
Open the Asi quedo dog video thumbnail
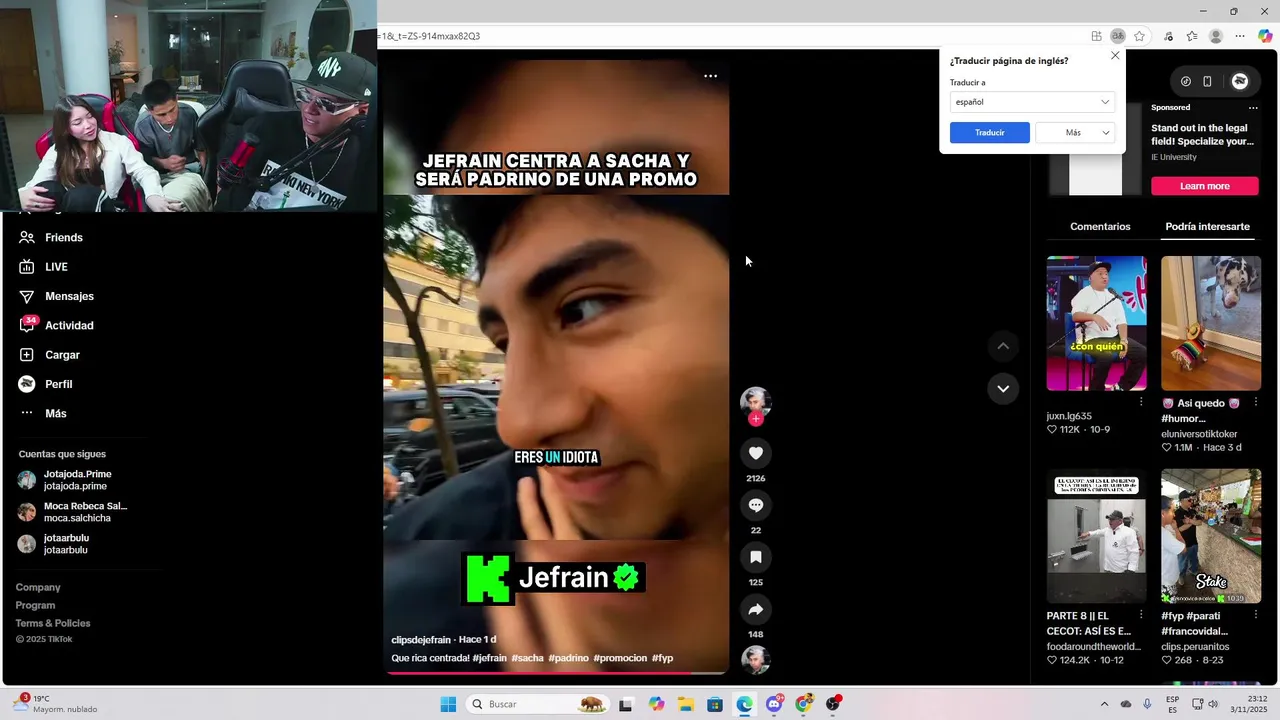click(1211, 323)
